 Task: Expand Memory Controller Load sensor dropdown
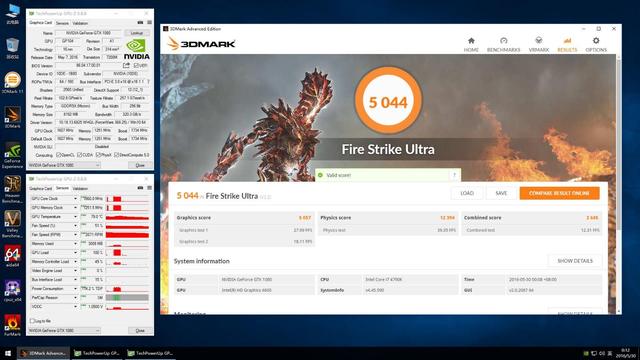pos(75,262)
